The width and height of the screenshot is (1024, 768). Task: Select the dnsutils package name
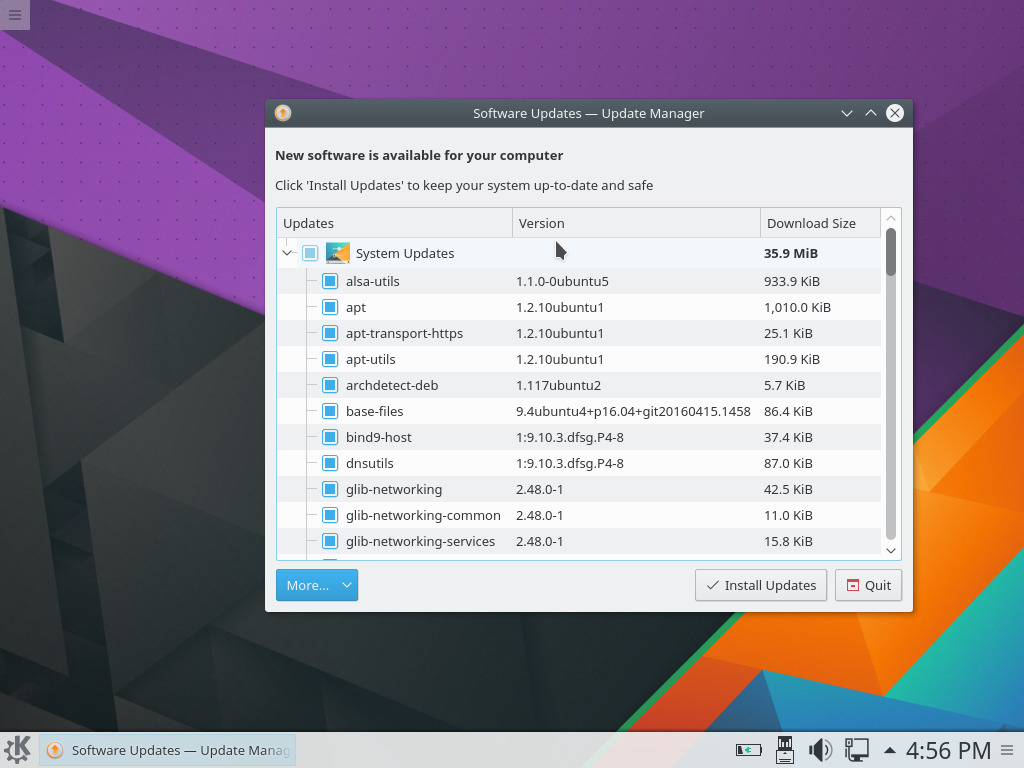[x=370, y=464]
